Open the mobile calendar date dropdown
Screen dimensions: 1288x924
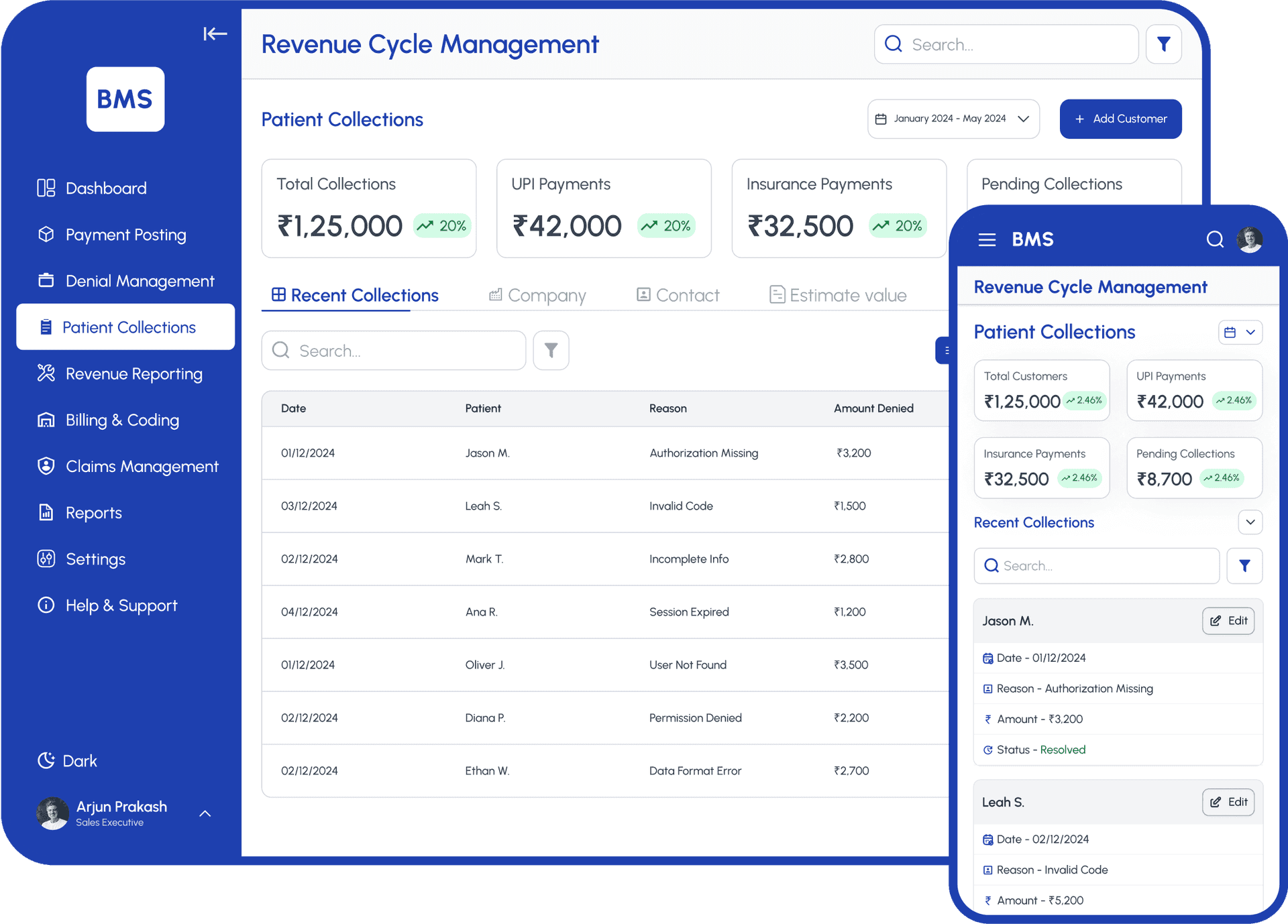1240,332
